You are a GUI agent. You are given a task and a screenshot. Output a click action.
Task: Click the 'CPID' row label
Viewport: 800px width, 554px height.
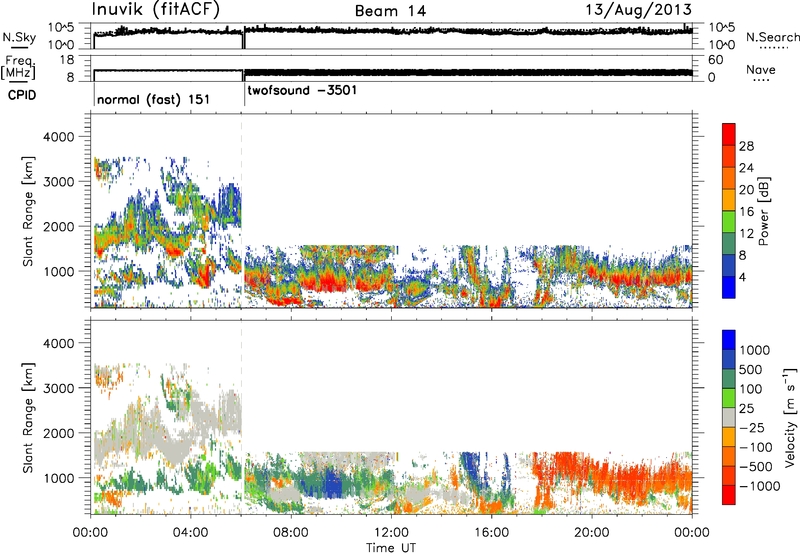[22, 95]
